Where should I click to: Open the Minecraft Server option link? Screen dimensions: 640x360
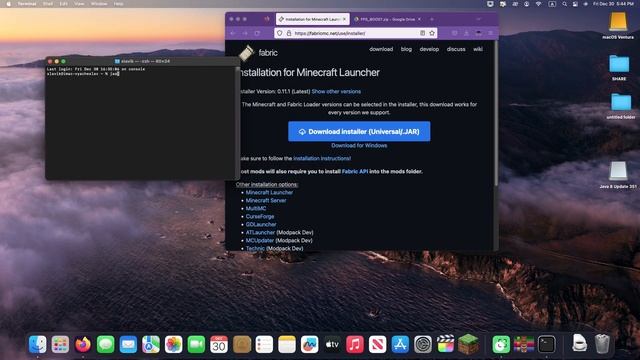(266, 200)
